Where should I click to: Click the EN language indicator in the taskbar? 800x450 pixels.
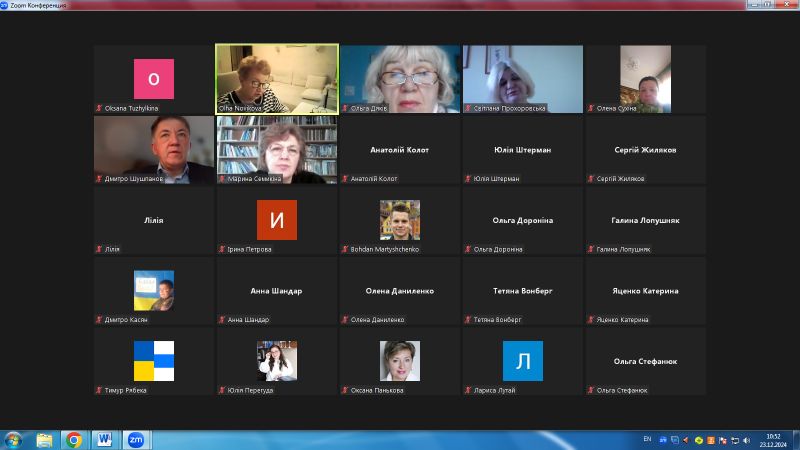(647, 439)
